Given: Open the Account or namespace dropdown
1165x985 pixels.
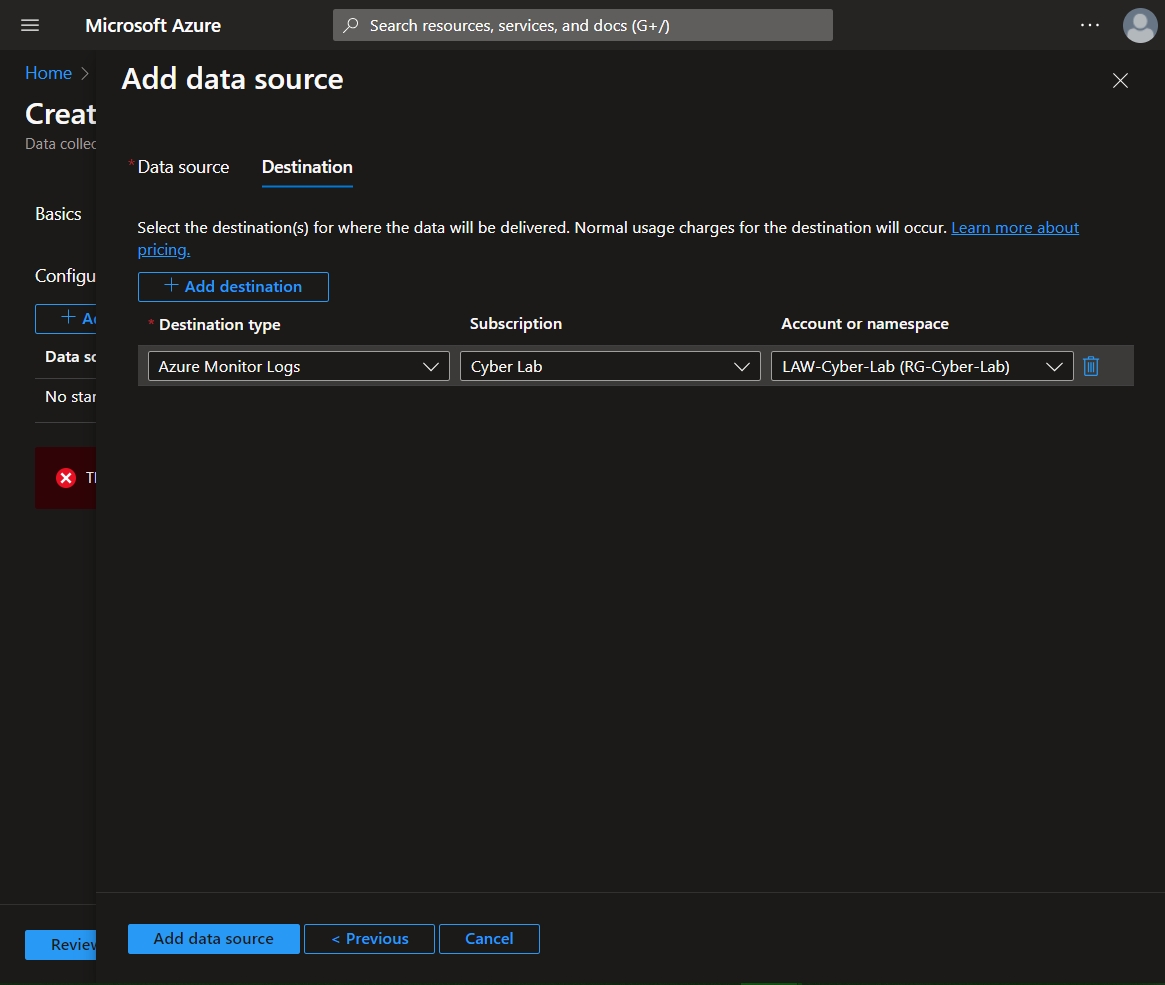Looking at the screenshot, I should point(922,366).
